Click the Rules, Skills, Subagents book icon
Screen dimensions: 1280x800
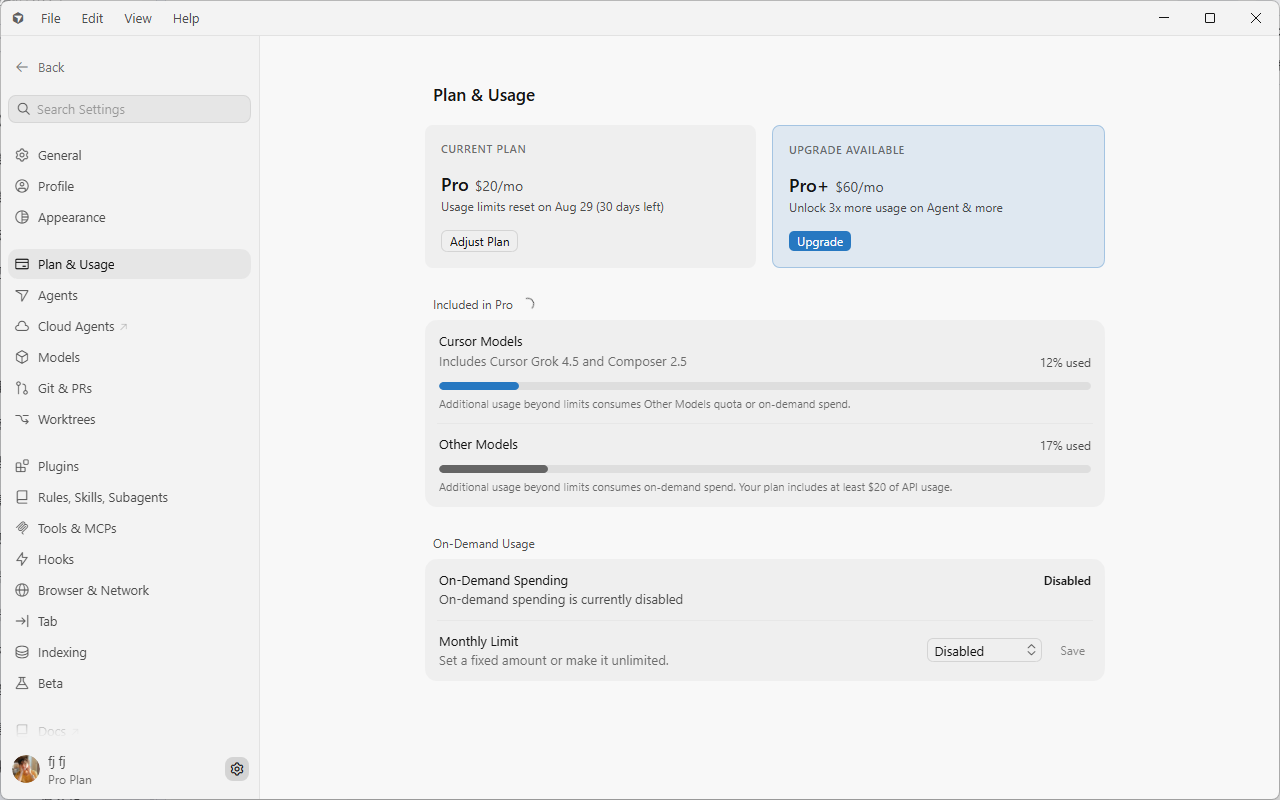pyautogui.click(x=22, y=497)
